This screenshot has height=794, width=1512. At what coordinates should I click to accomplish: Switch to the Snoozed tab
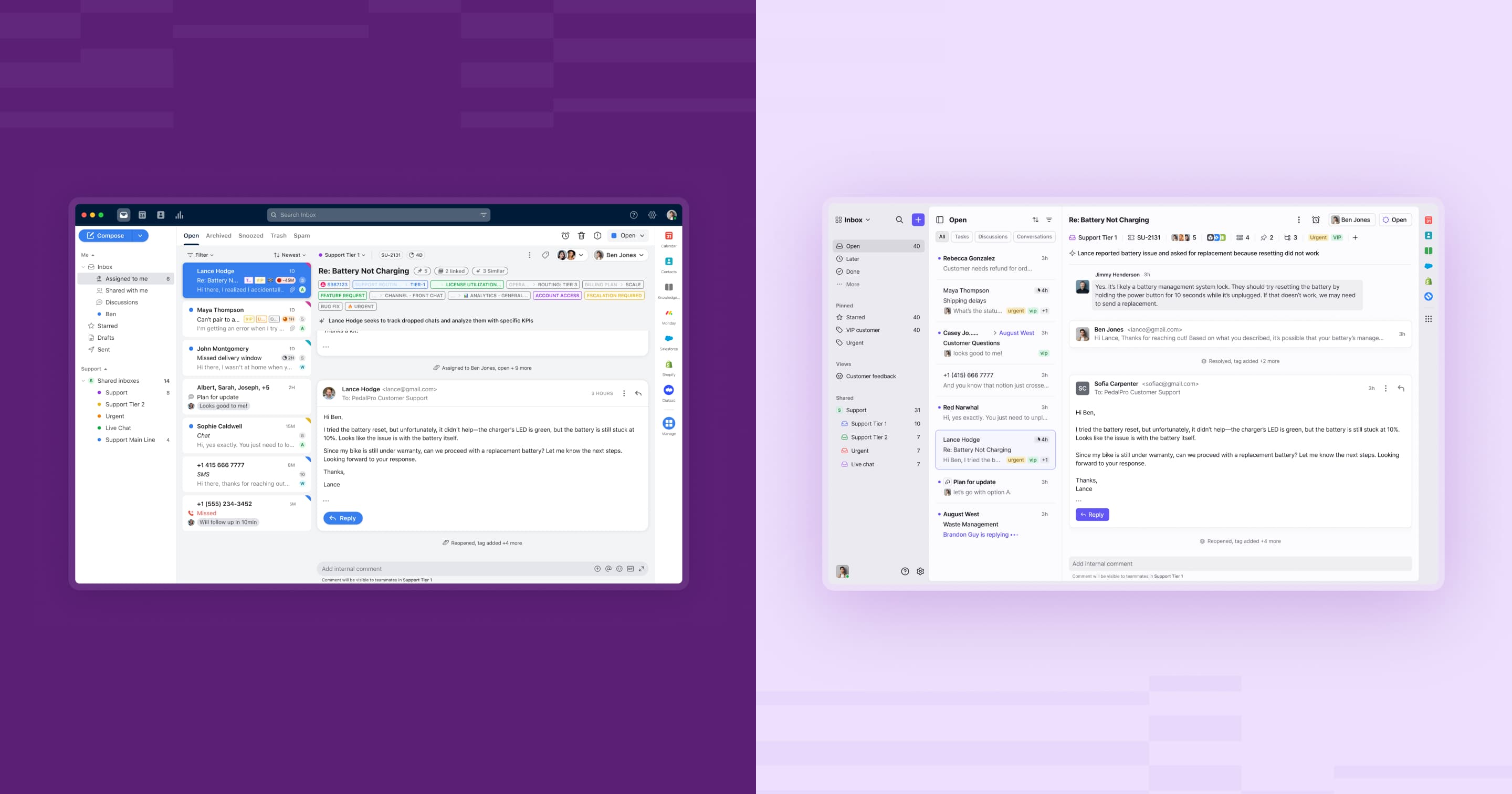250,235
